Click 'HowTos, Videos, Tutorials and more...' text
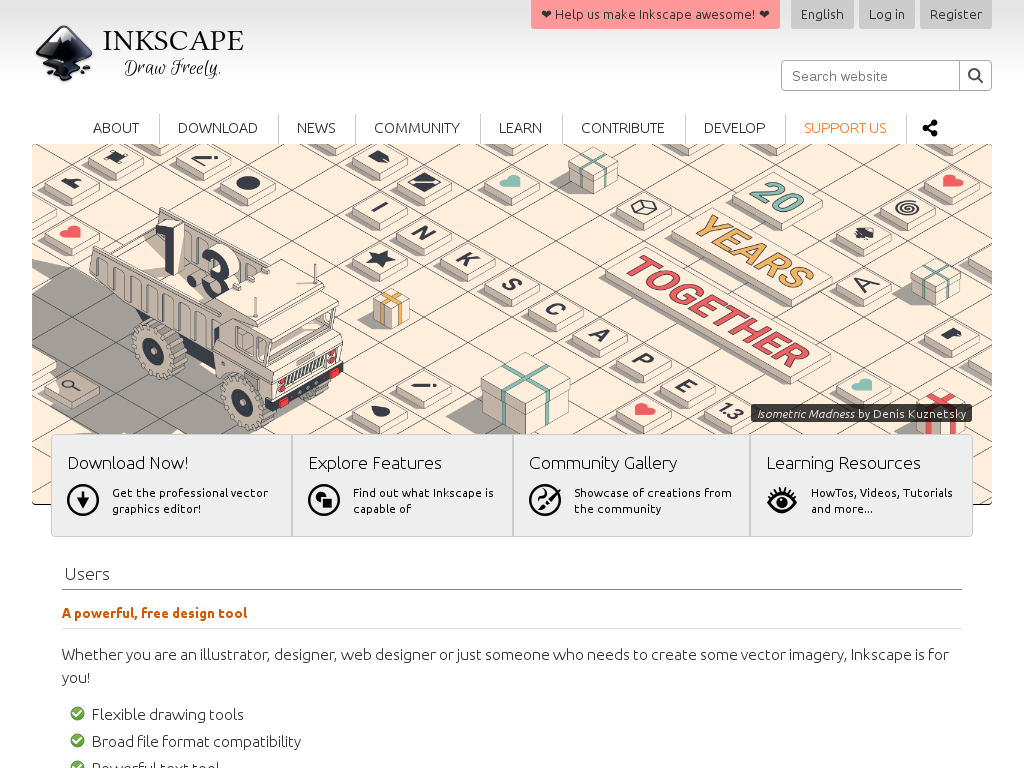 [x=882, y=501]
